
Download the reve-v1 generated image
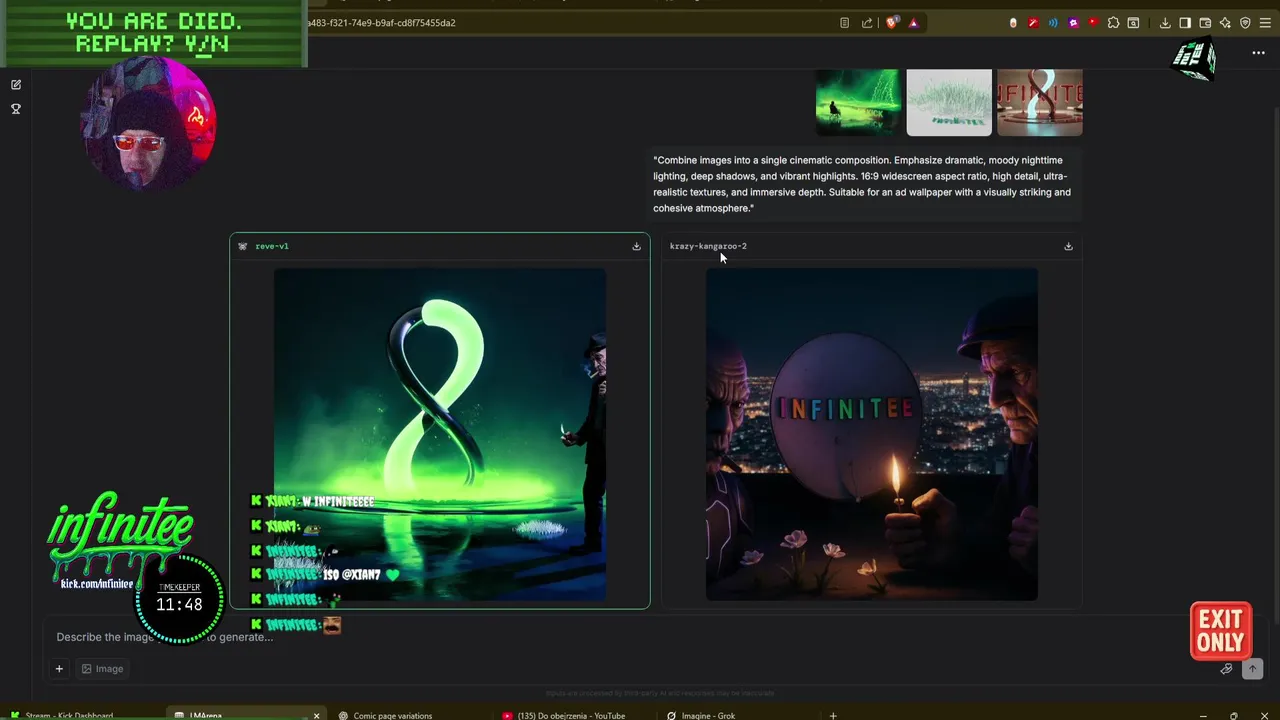(x=636, y=246)
